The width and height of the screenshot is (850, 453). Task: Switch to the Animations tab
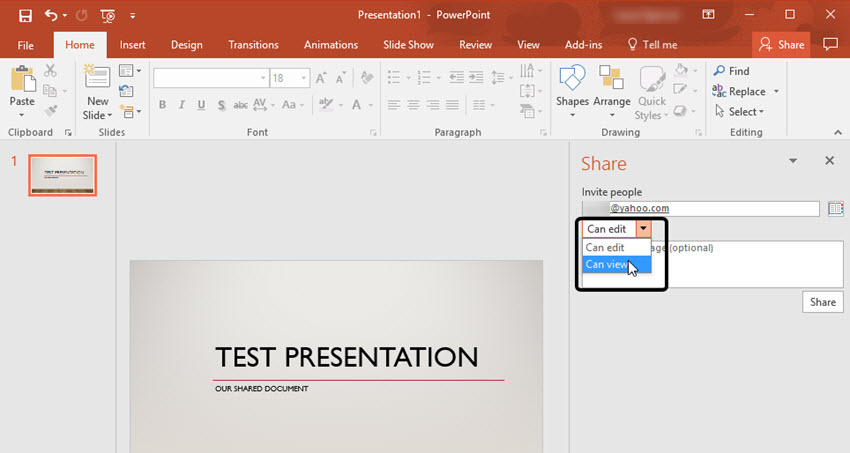(331, 45)
